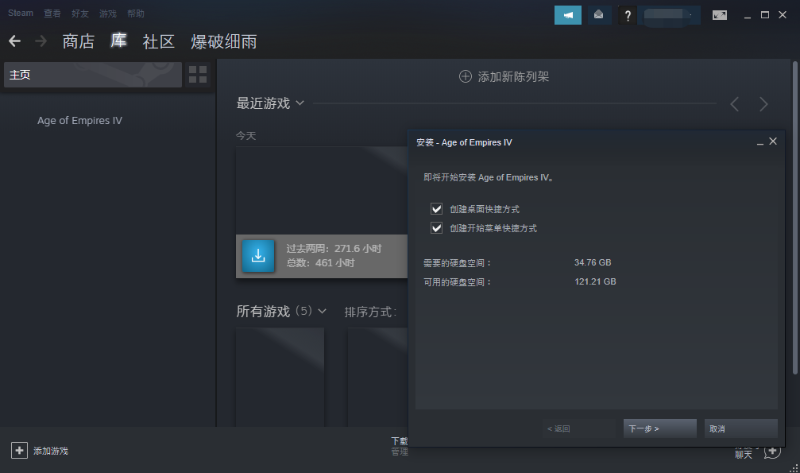Click the question mark help icon

click(628, 15)
